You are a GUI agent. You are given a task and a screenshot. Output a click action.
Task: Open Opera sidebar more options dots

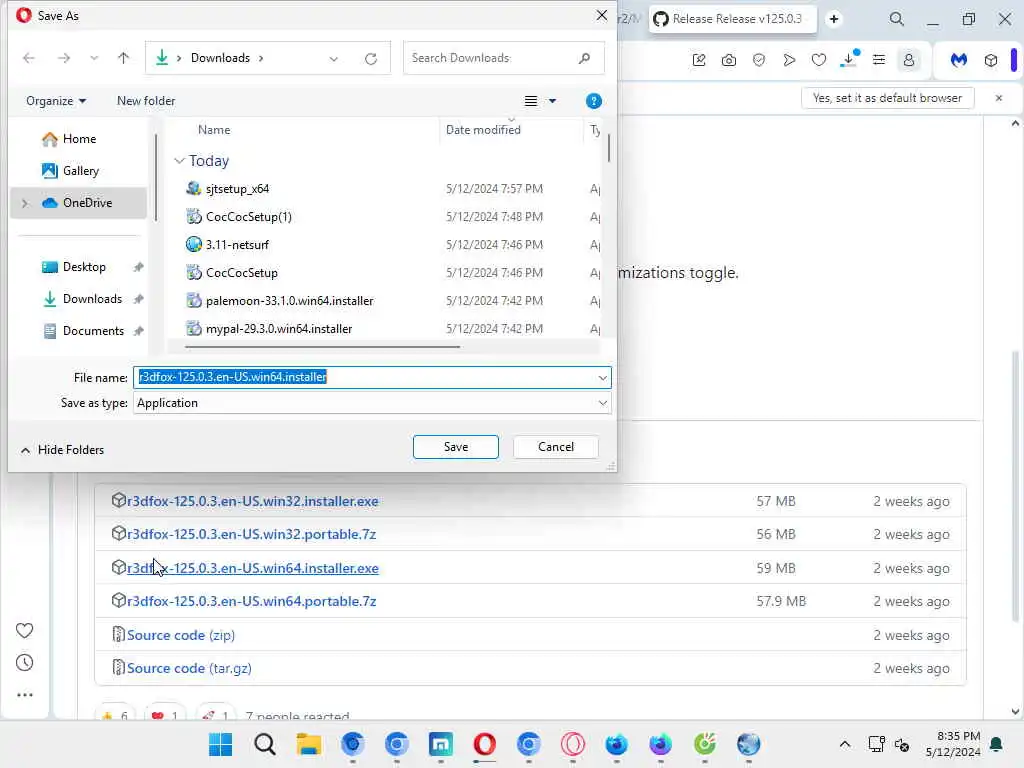point(24,695)
